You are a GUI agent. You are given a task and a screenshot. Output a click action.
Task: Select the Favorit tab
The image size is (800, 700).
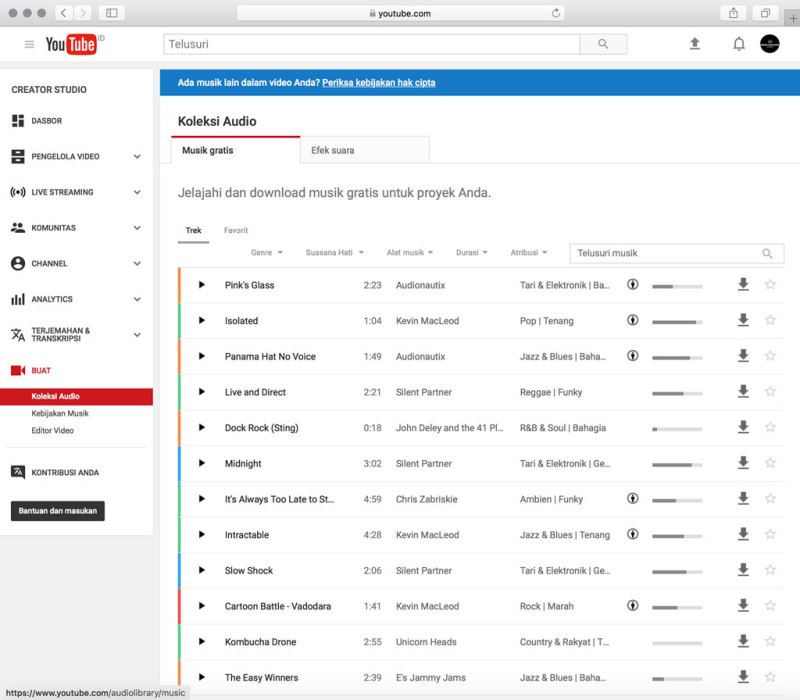236,230
